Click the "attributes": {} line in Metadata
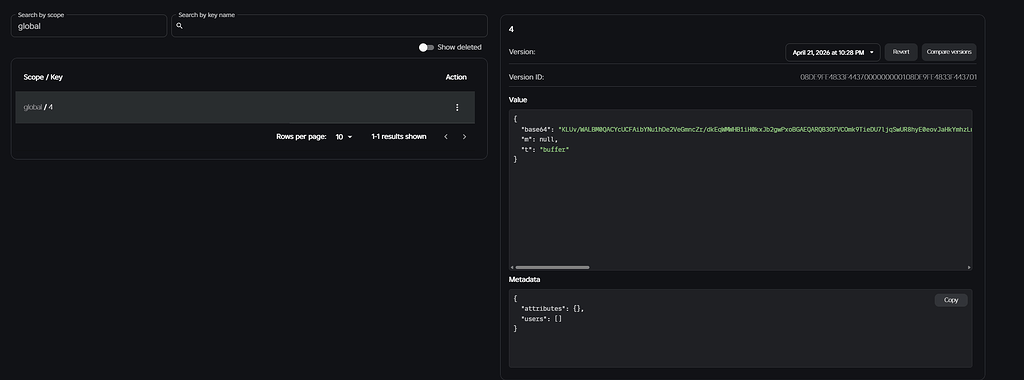The image size is (1024, 380). 552,308
